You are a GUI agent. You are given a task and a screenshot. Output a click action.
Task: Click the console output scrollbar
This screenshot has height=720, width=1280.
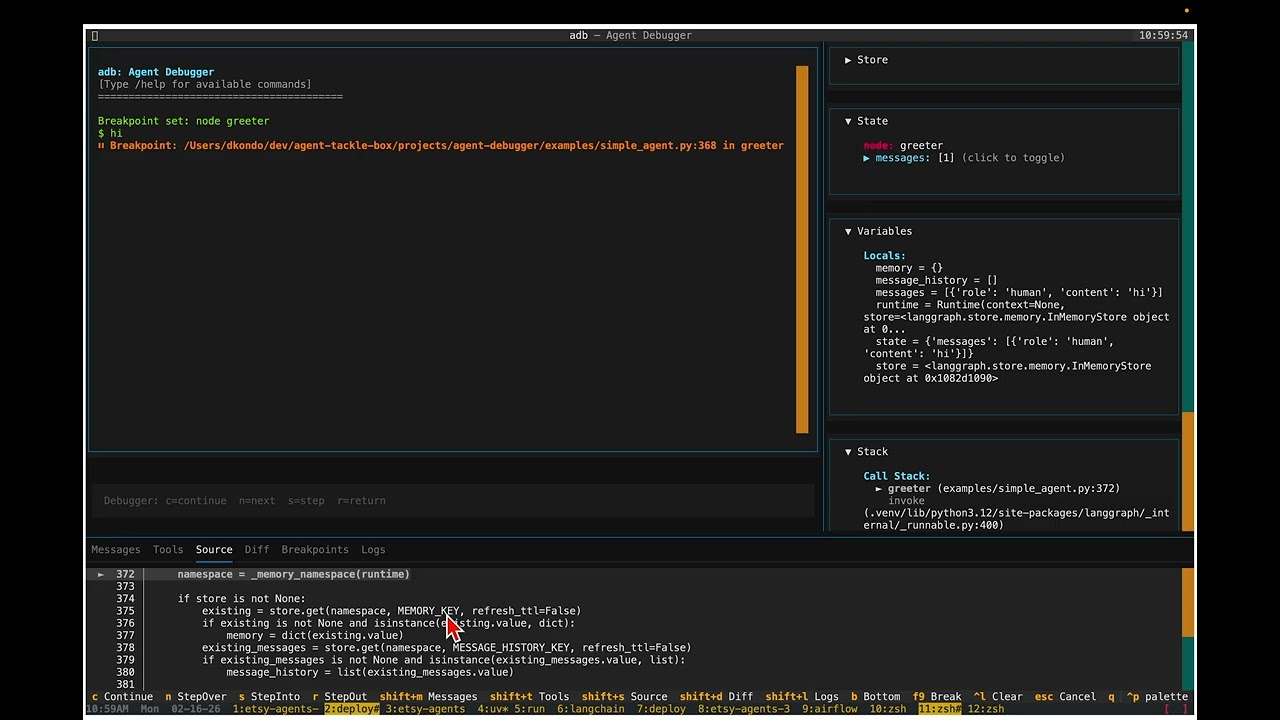pos(802,249)
